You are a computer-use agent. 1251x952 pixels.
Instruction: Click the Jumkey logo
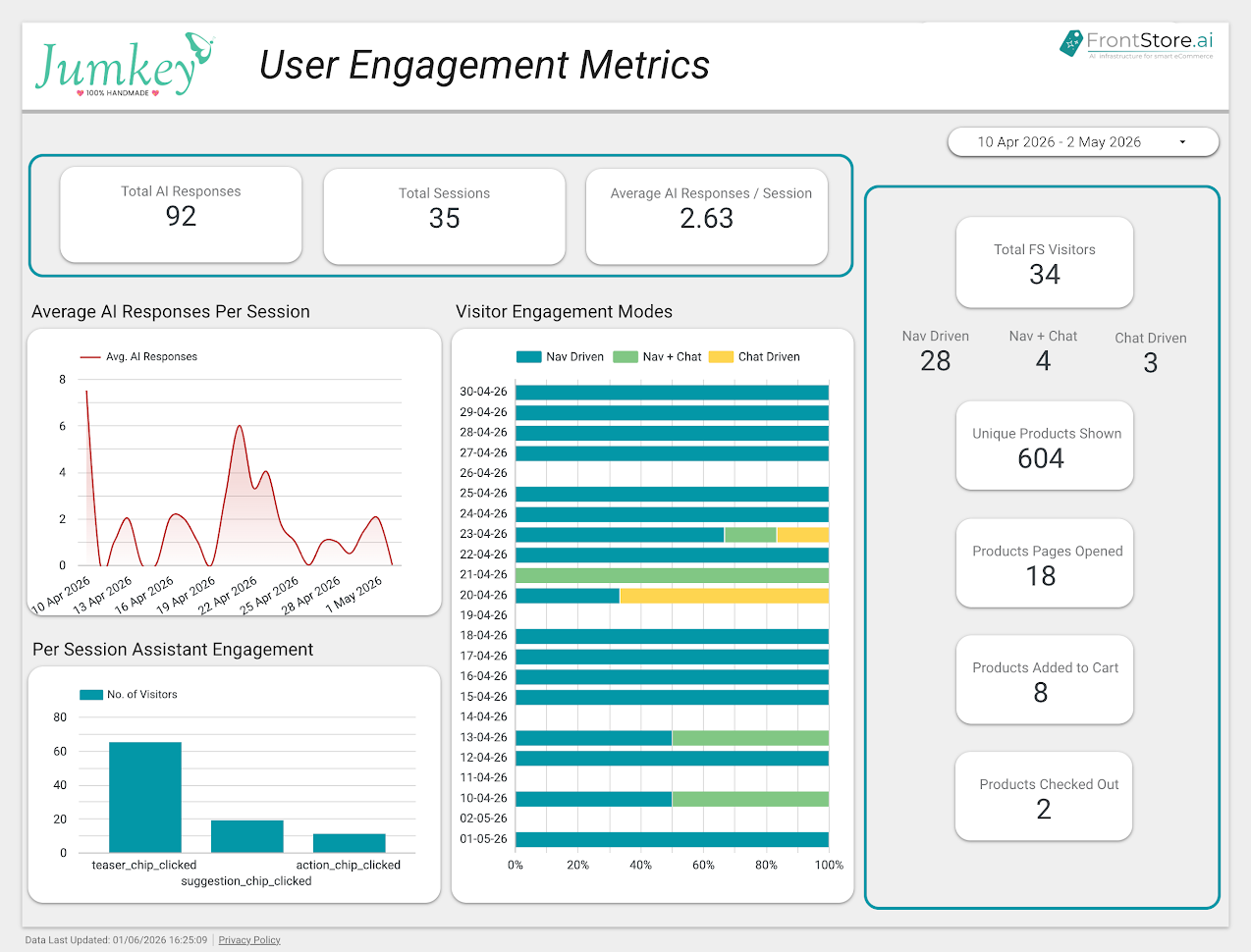click(x=125, y=65)
